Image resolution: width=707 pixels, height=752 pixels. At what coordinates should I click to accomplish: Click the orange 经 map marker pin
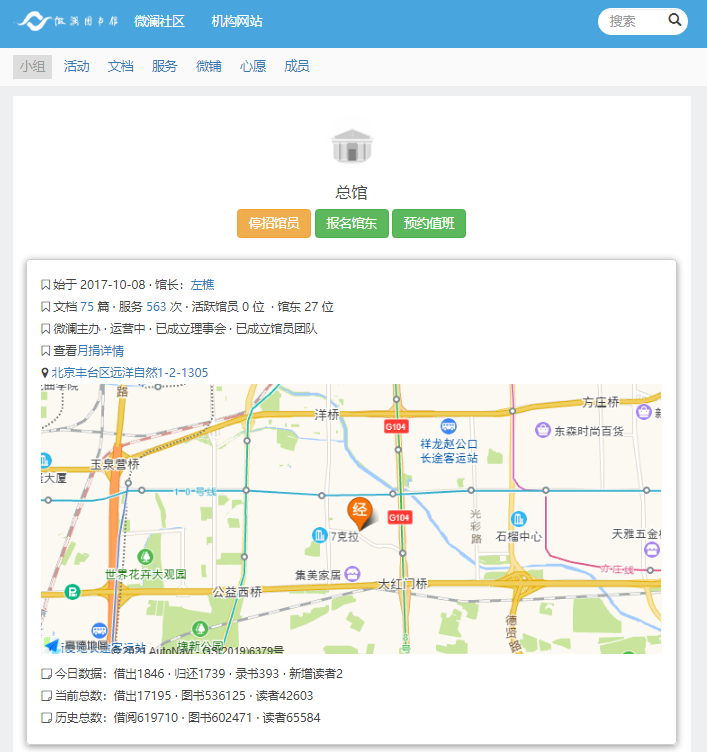[359, 512]
